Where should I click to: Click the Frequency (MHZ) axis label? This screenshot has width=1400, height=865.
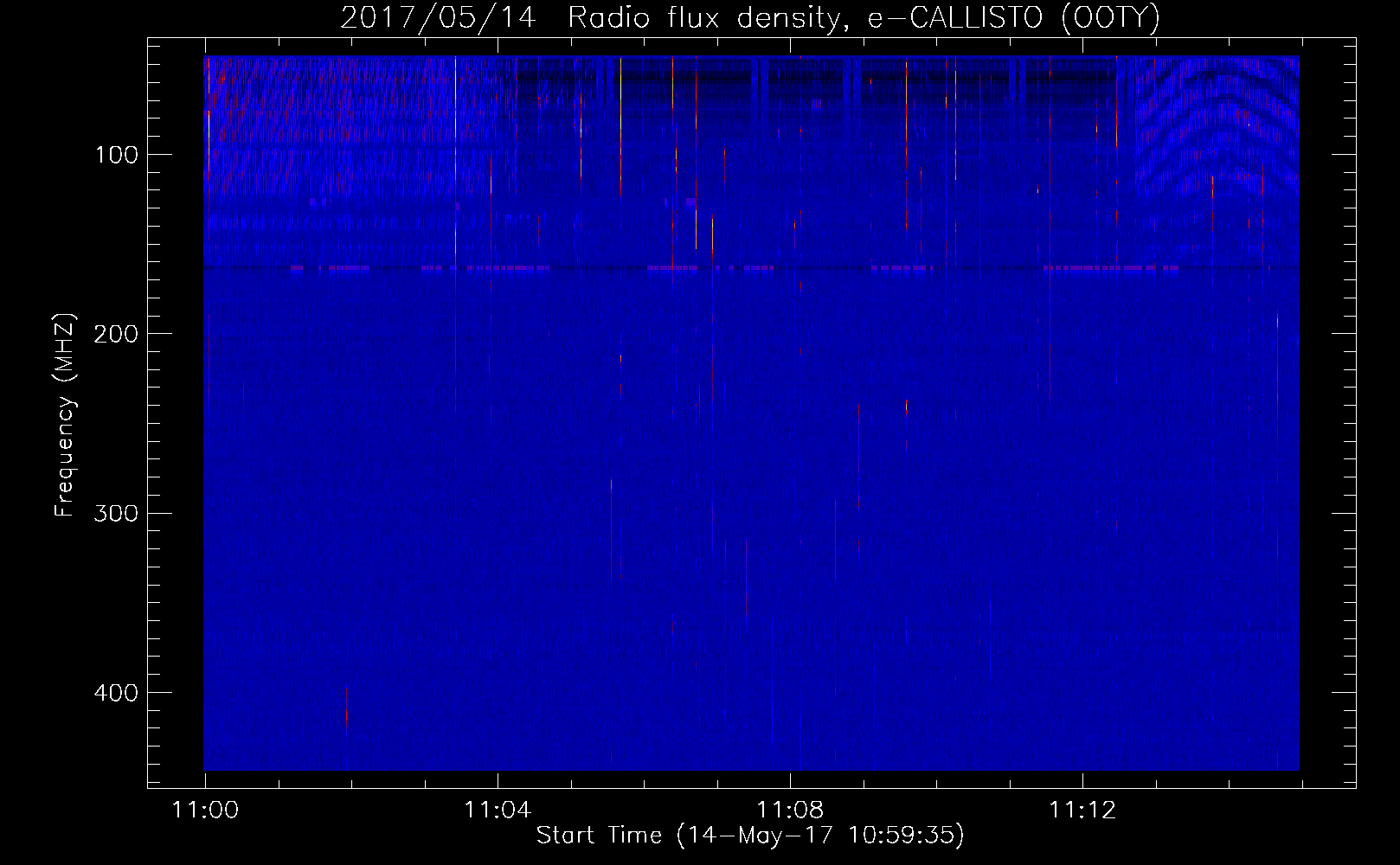coord(66,415)
